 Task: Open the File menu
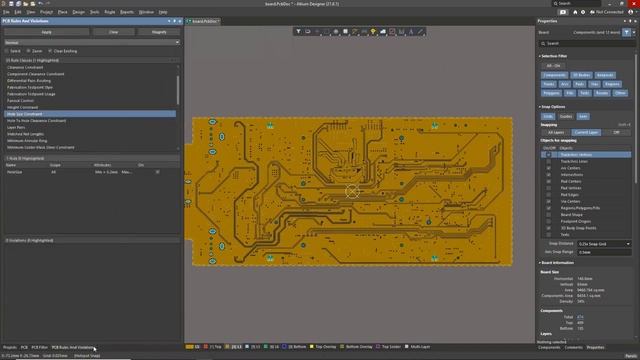click(6, 12)
